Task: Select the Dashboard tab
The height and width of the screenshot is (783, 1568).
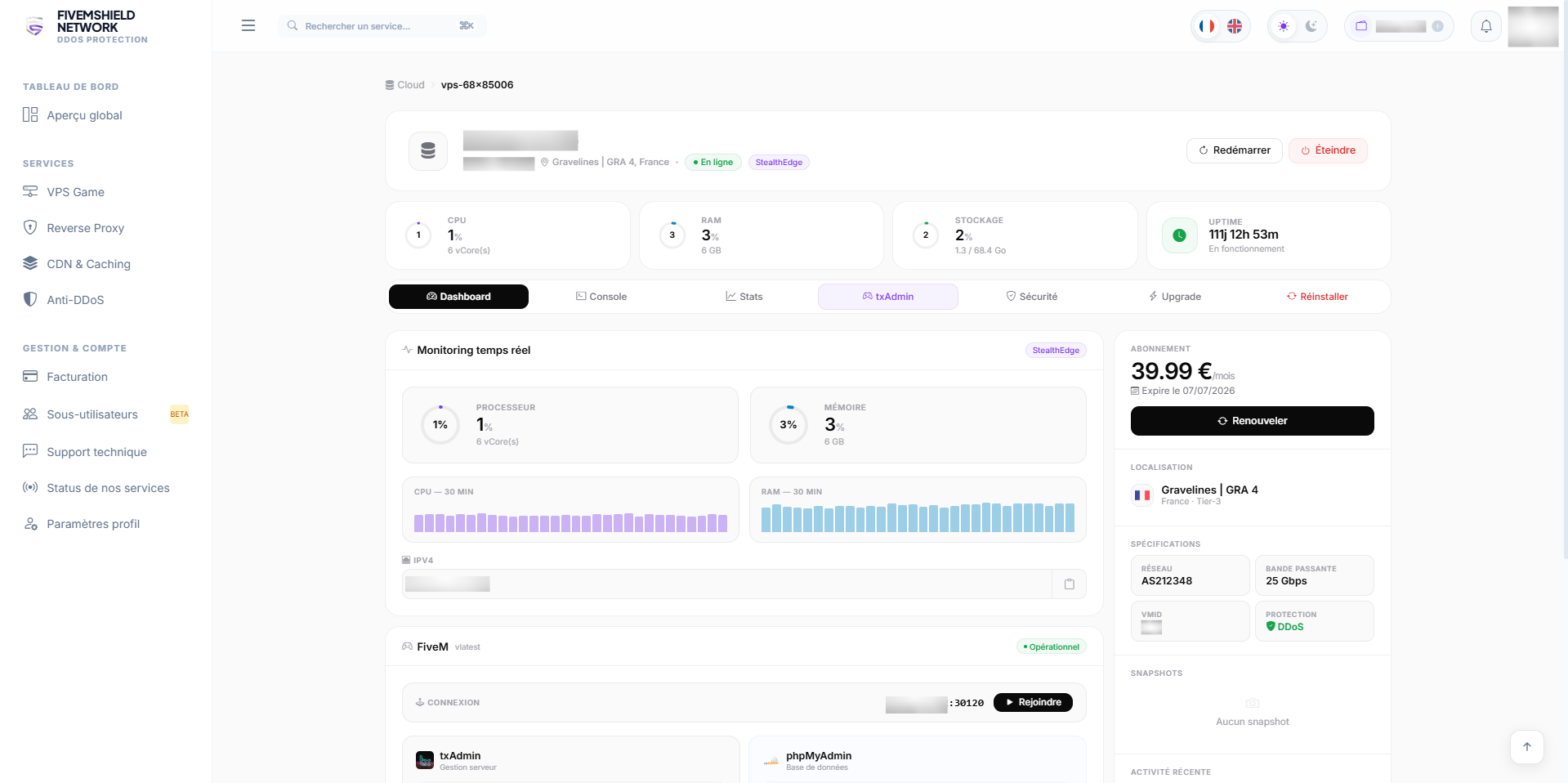Action: 458,297
